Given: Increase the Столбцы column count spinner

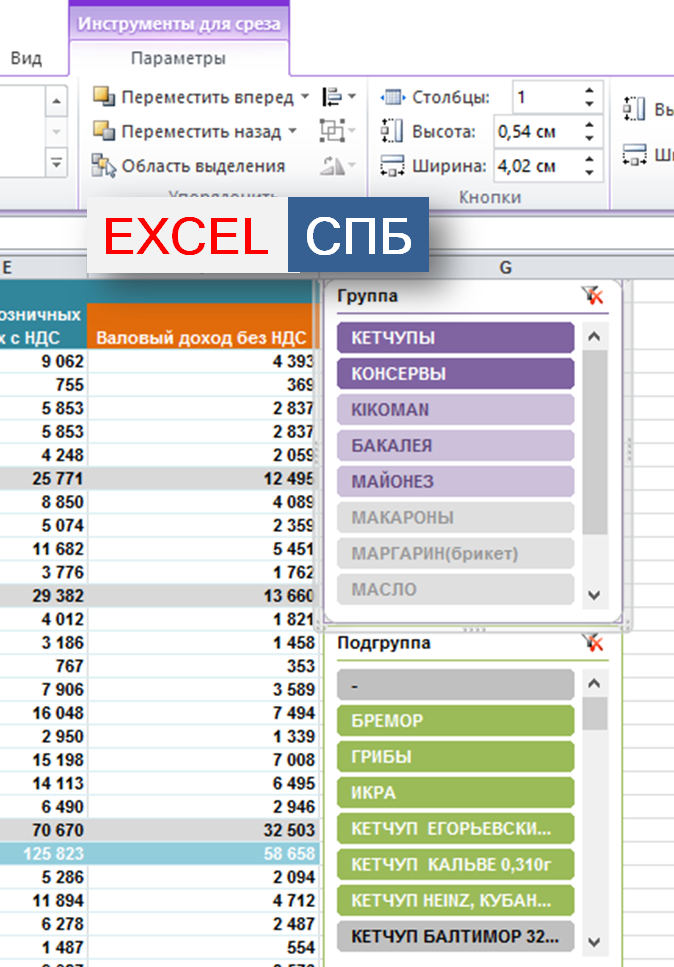Looking at the screenshot, I should pos(589,91).
